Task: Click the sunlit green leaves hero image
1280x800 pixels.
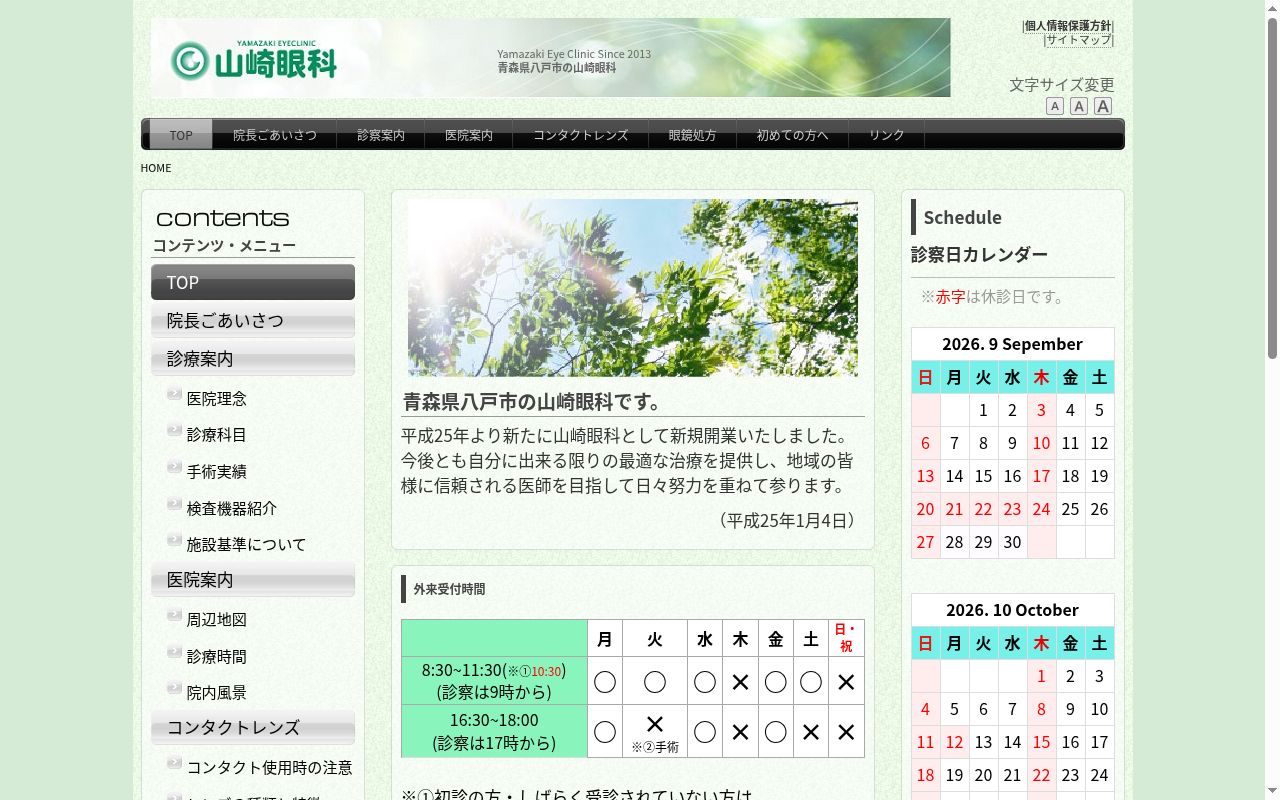Action: 633,287
